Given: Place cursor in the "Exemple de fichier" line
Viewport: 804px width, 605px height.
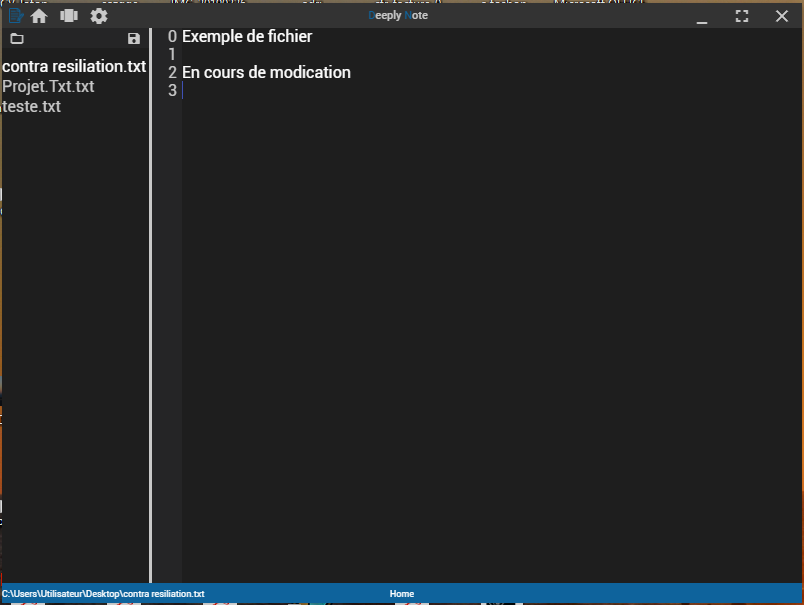Looking at the screenshot, I should coord(247,37).
